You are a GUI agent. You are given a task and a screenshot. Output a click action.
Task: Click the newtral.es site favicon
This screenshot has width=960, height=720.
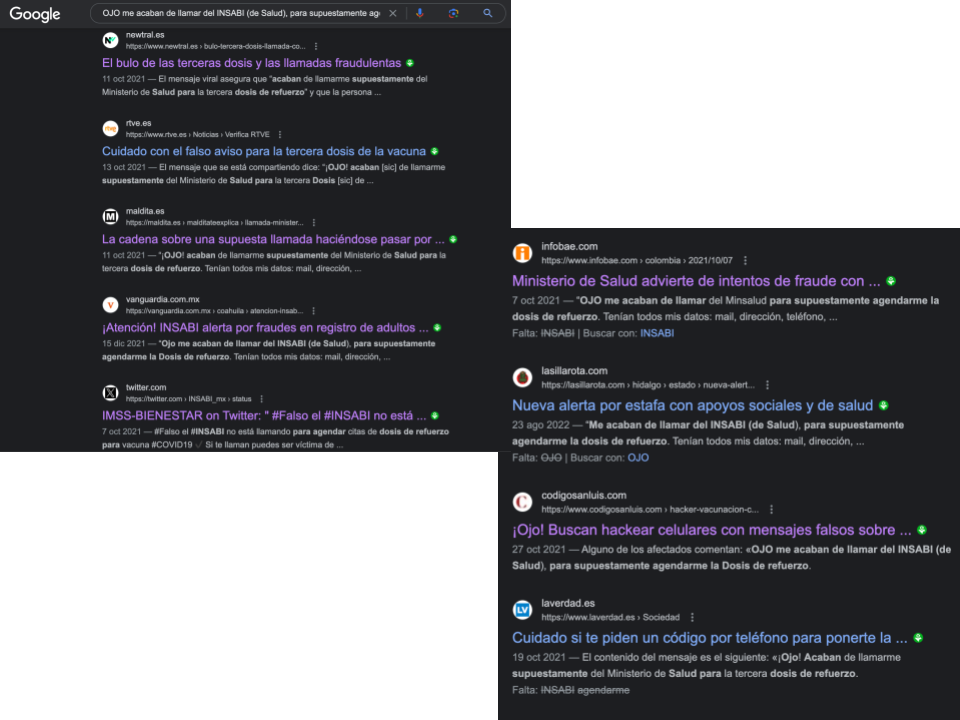[x=110, y=40]
